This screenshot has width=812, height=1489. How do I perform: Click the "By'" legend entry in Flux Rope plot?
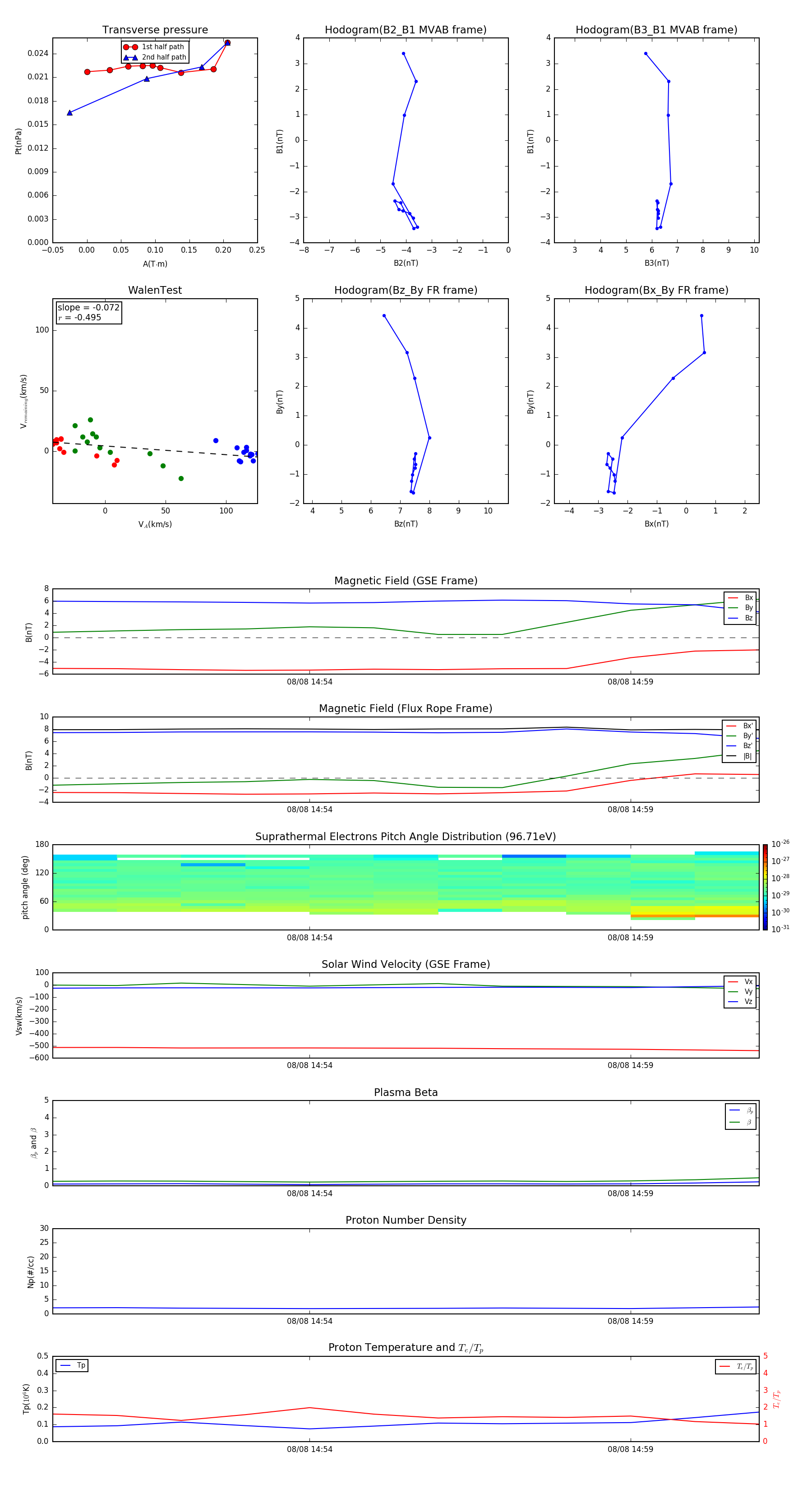[x=739, y=736]
